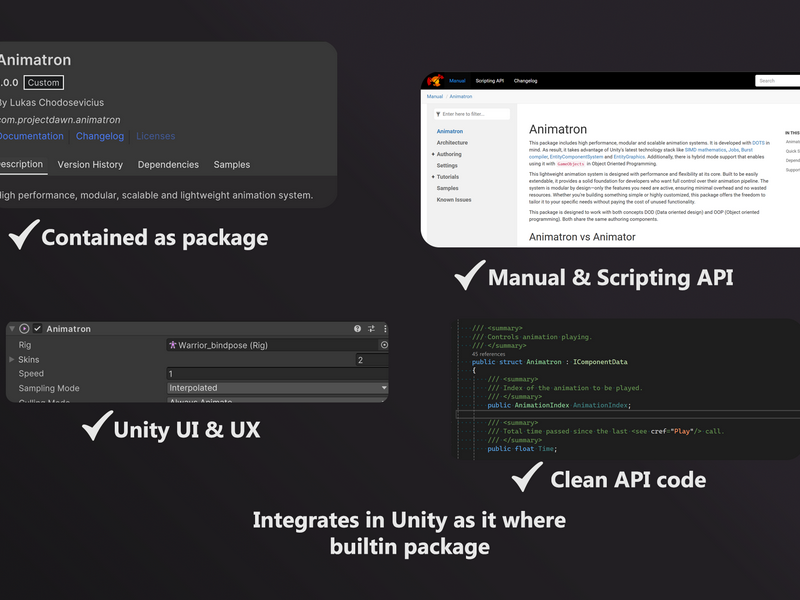The width and height of the screenshot is (800, 600).
Task: Click 'public float Time' code line
Action: pos(522,448)
